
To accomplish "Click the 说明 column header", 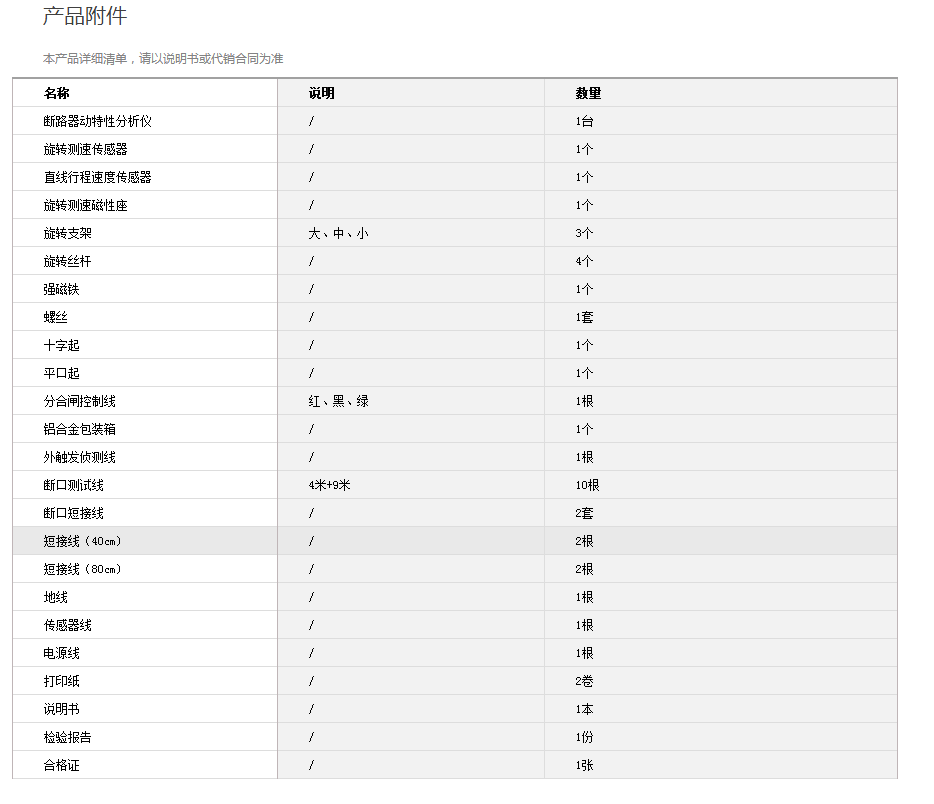I will [x=321, y=93].
